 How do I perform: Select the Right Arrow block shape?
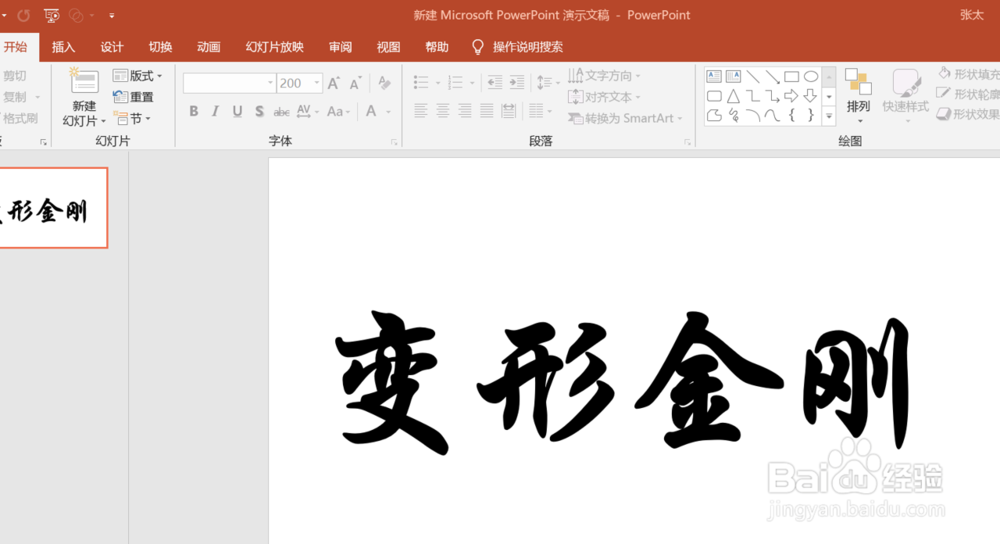pyautogui.click(x=791, y=96)
